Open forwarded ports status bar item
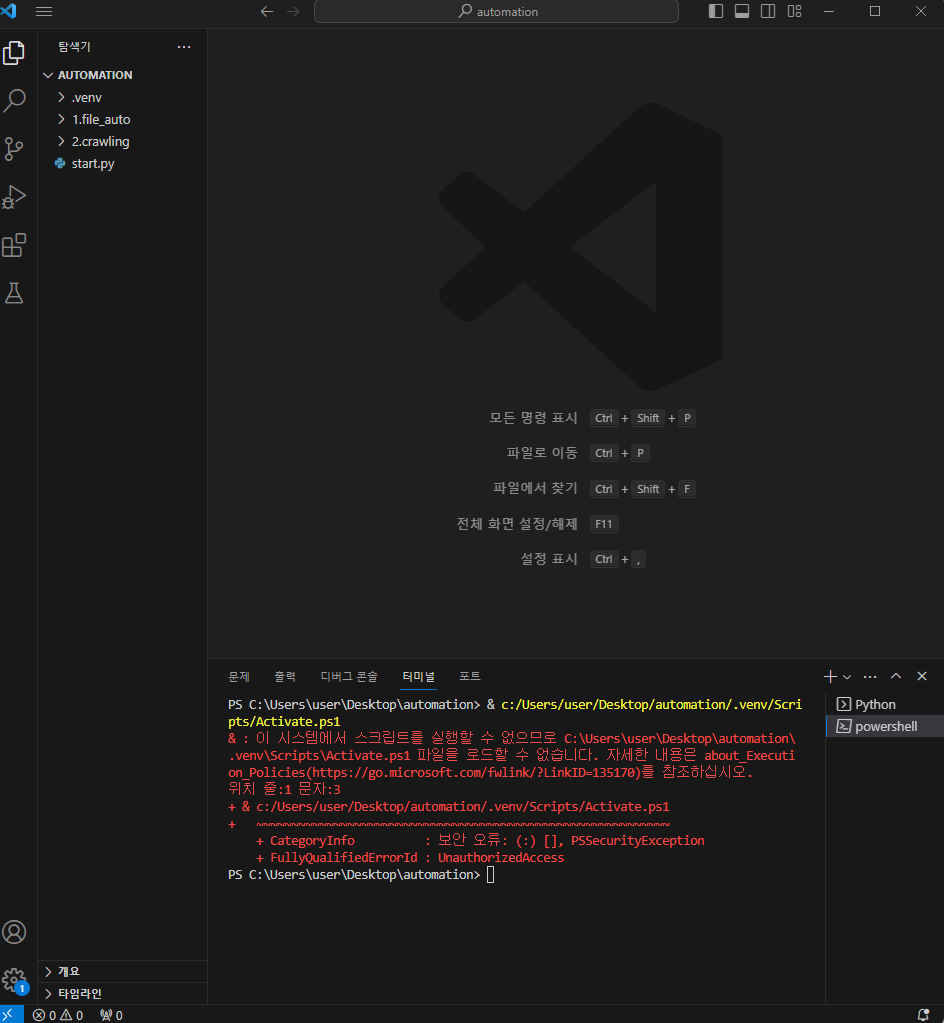This screenshot has height=1023, width=944. tap(112, 1015)
